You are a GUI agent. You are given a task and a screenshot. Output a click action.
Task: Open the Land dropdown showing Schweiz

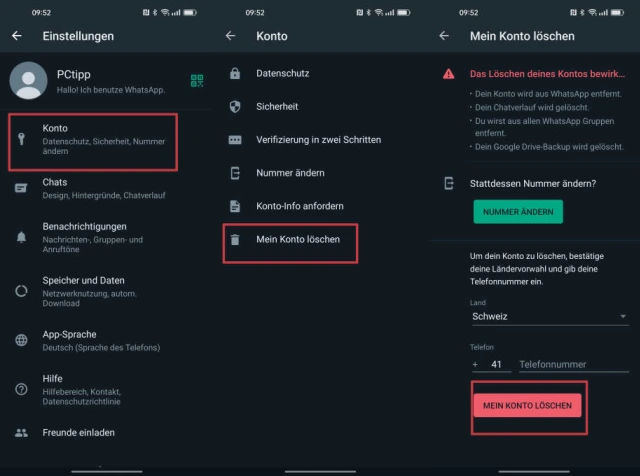pos(549,317)
